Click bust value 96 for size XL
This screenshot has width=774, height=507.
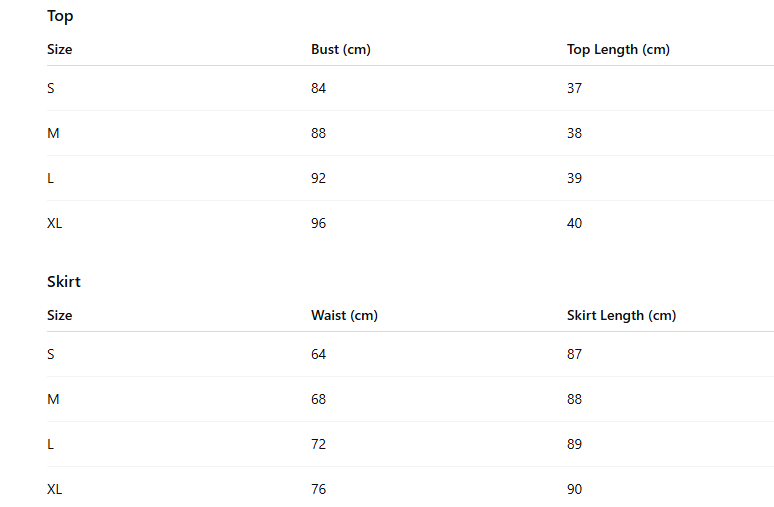click(x=319, y=224)
